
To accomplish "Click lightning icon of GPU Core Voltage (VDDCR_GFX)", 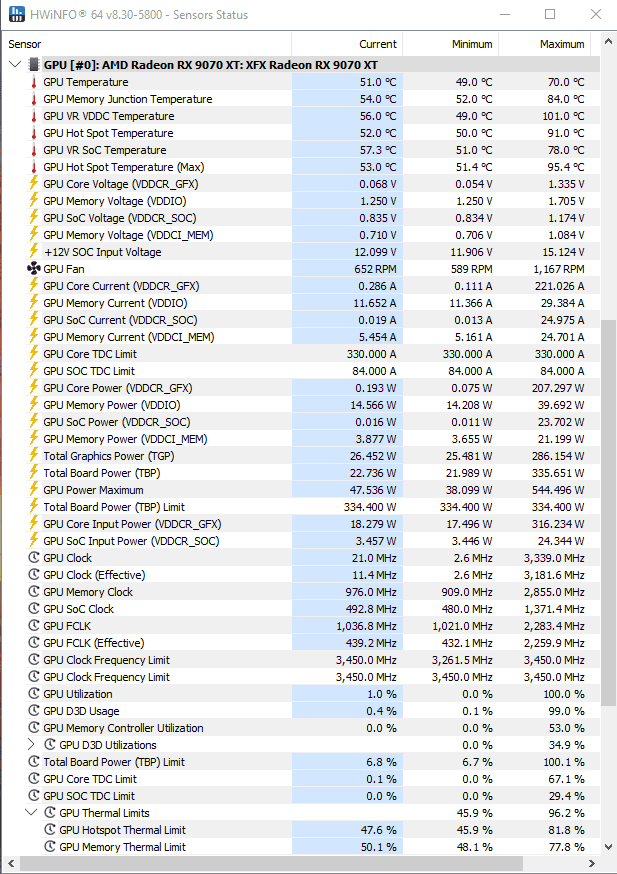I will click(34, 183).
